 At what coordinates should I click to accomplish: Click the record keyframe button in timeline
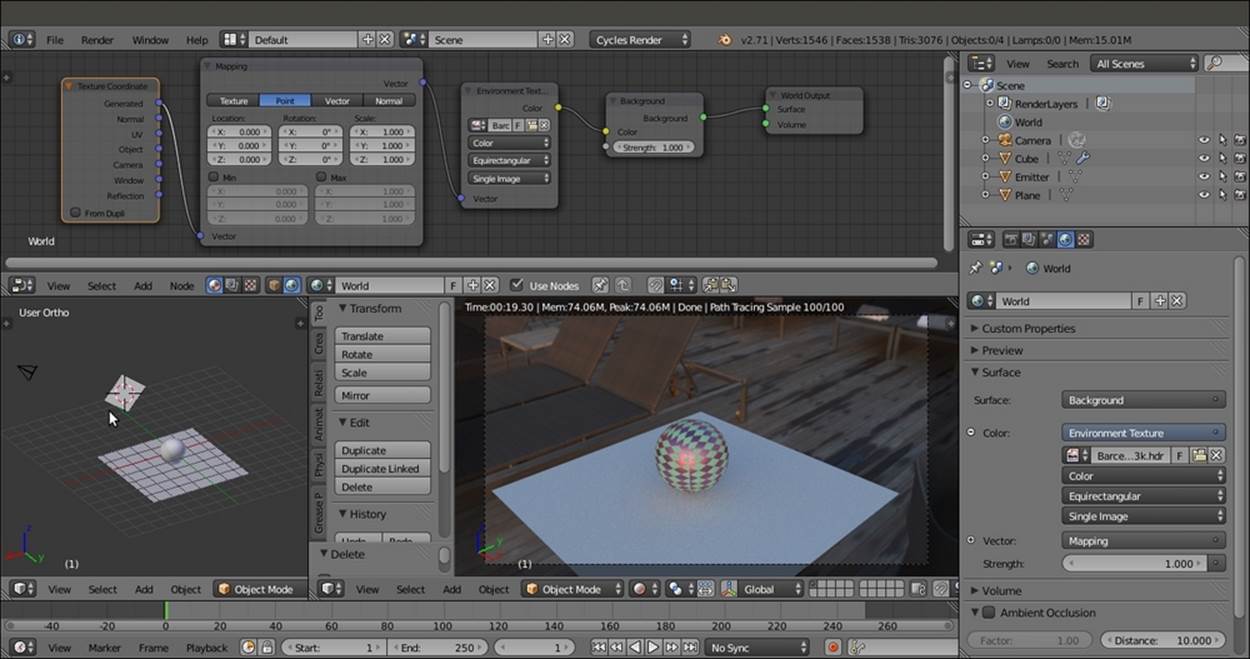(832, 647)
